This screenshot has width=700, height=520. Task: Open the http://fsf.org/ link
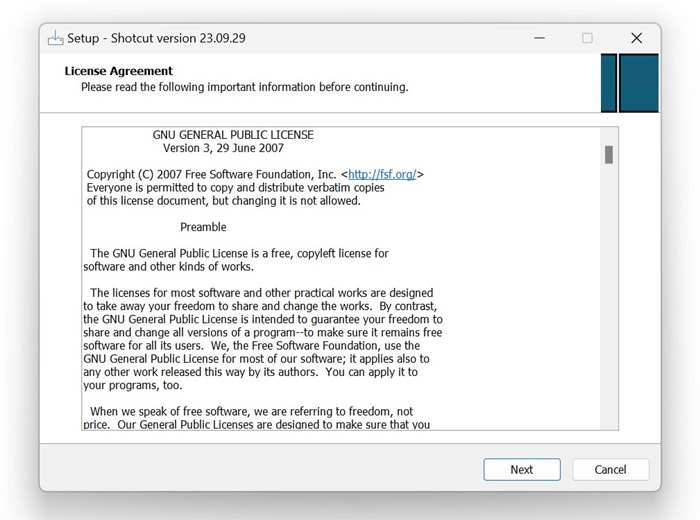[x=382, y=174]
